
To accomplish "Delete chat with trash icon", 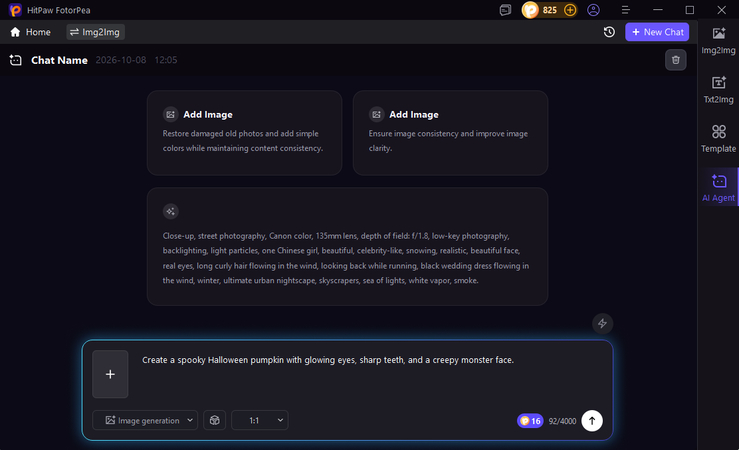I will (x=675, y=60).
